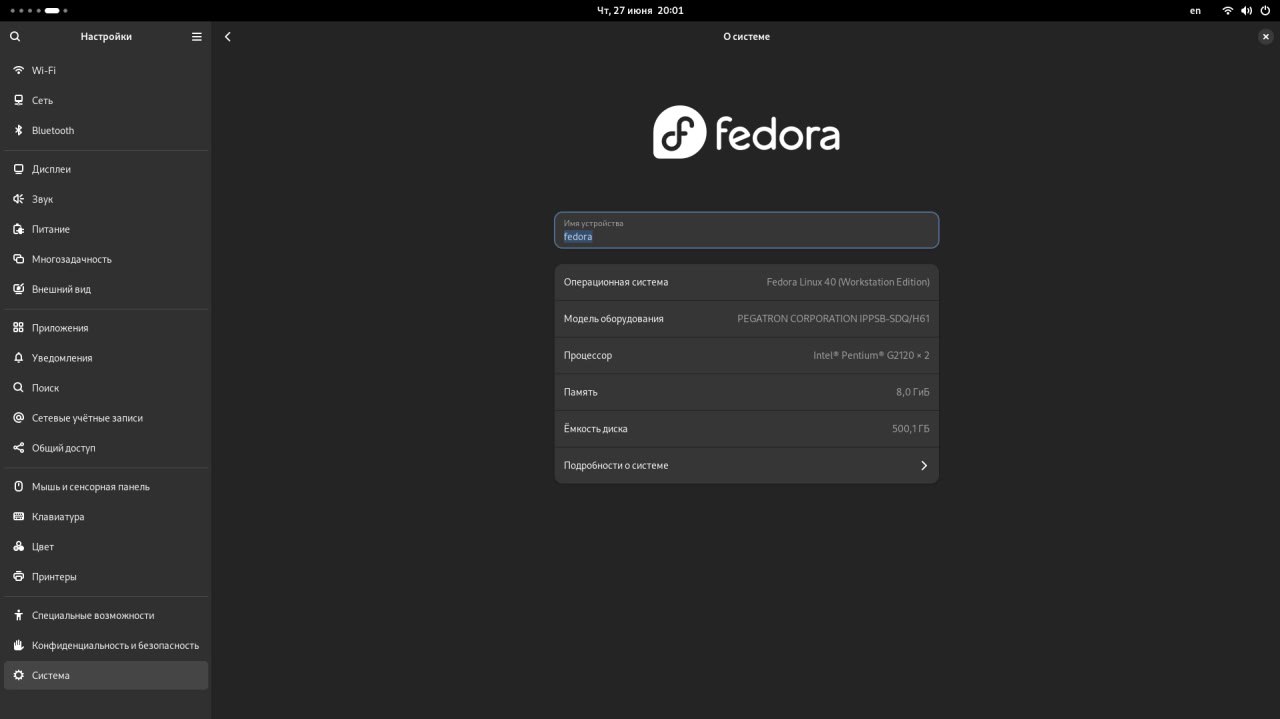Click the Поиск magnifier icon in sidebar list
This screenshot has width=1280, height=719.
(x=18, y=388)
